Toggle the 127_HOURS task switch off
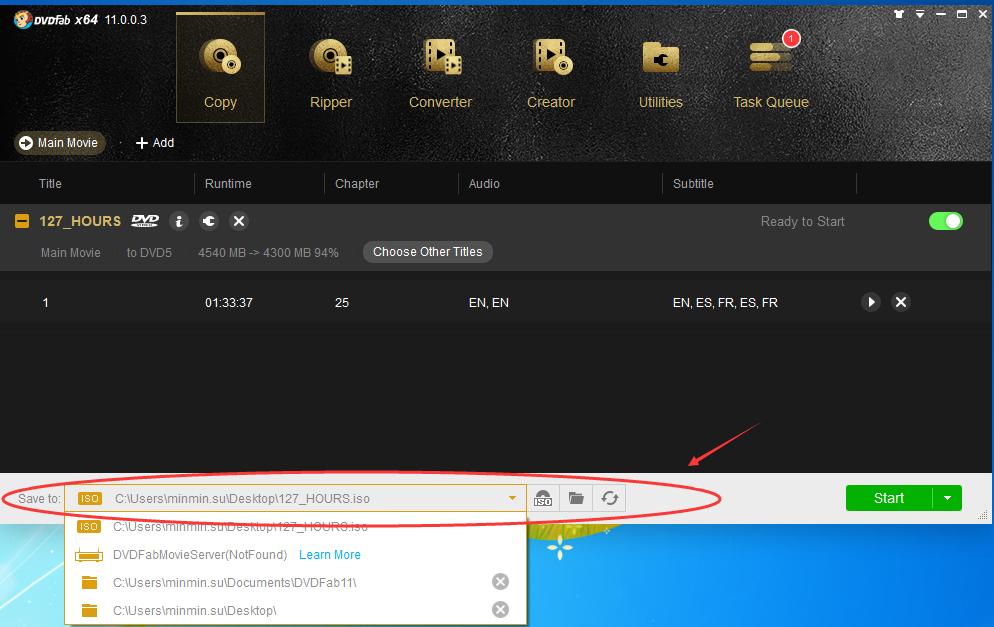994x627 pixels. (945, 221)
